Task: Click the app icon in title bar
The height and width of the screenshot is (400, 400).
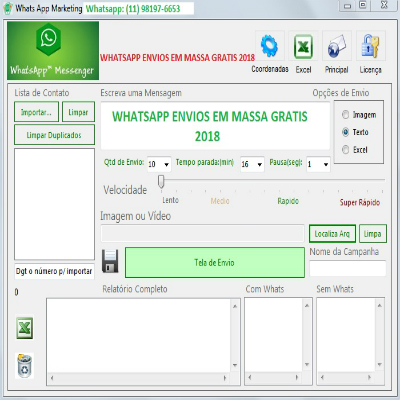Action: click(8, 8)
